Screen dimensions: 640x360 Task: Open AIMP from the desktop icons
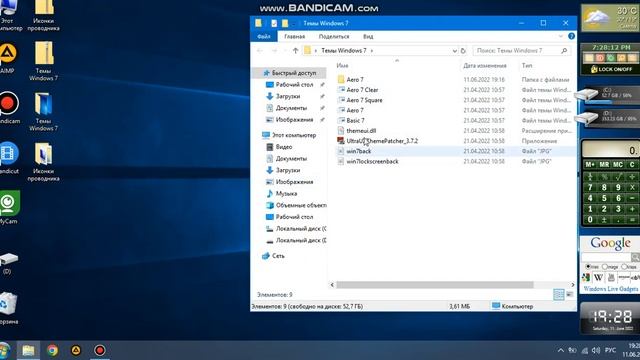pyautogui.click(x=7, y=58)
